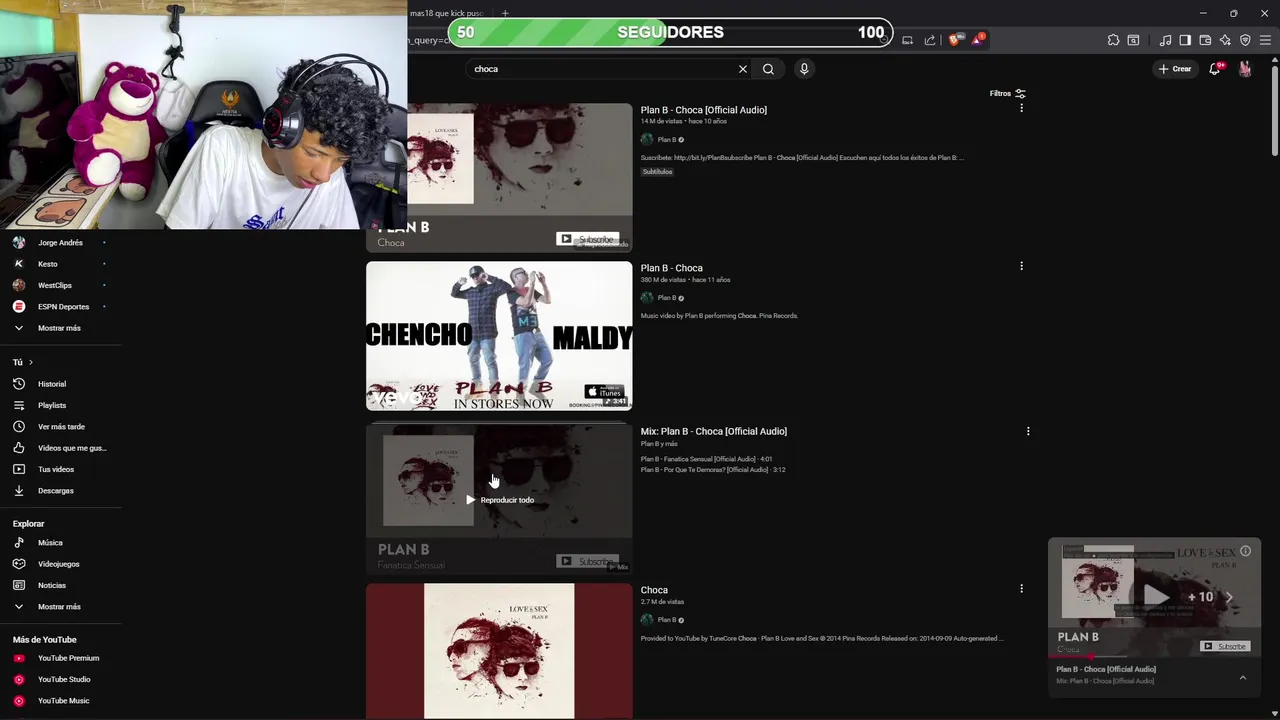The height and width of the screenshot is (720, 1280).
Task: Open Plan B channel under first result
Action: click(x=666, y=140)
